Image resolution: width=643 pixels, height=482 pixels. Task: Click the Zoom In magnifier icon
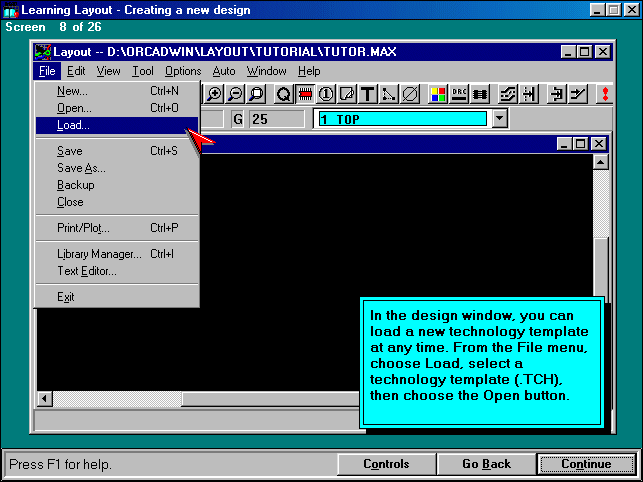tap(214, 94)
